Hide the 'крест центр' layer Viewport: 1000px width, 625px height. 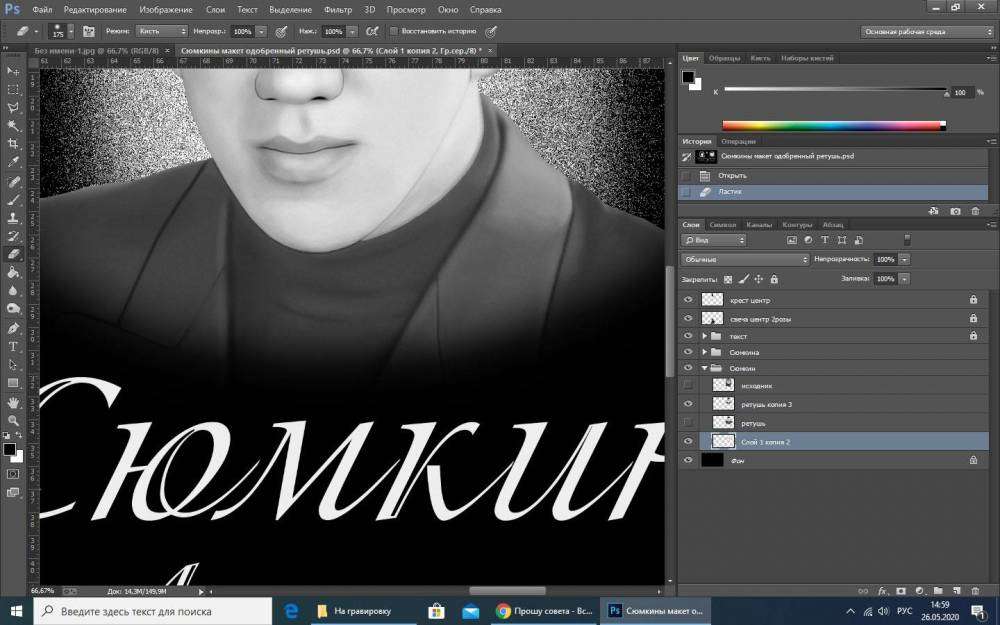tap(687, 300)
